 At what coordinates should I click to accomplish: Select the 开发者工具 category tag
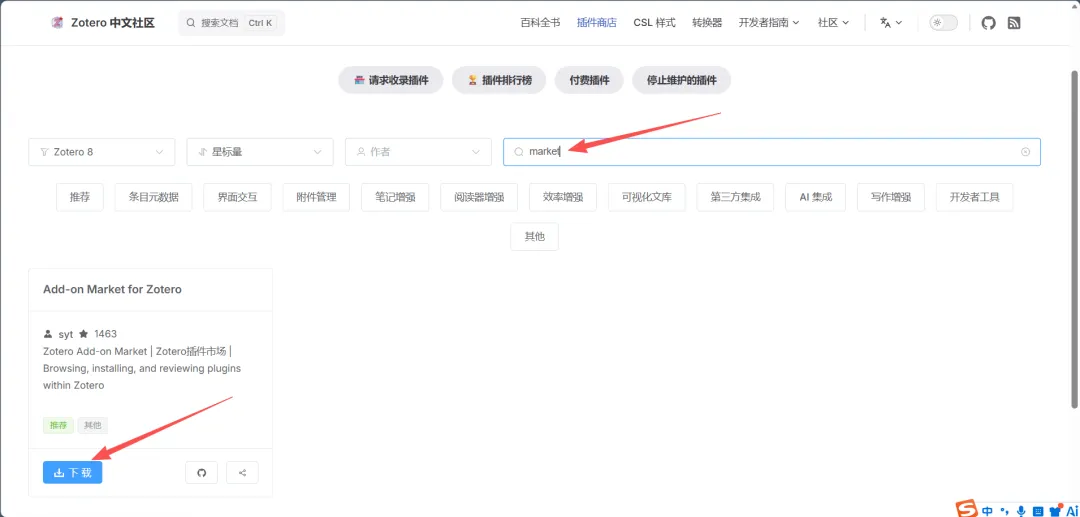975,197
